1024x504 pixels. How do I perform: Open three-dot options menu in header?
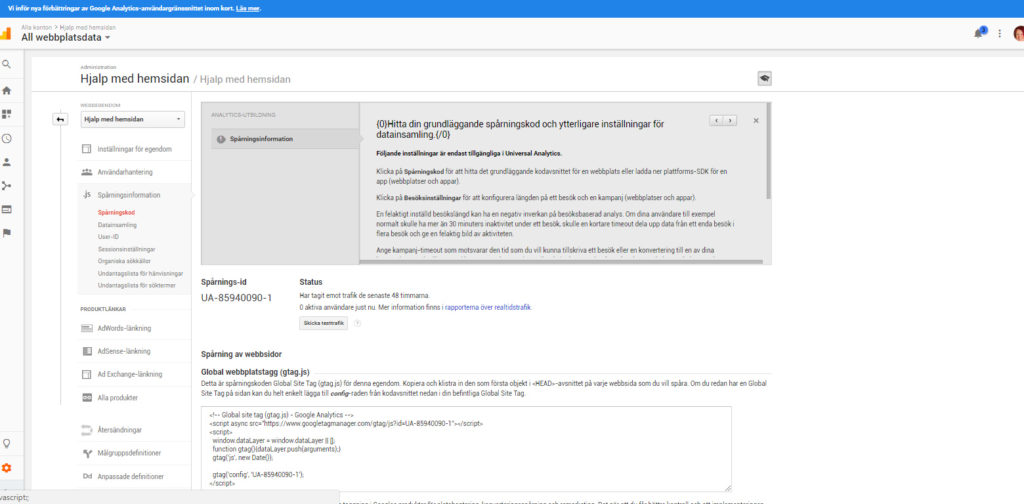(x=999, y=33)
